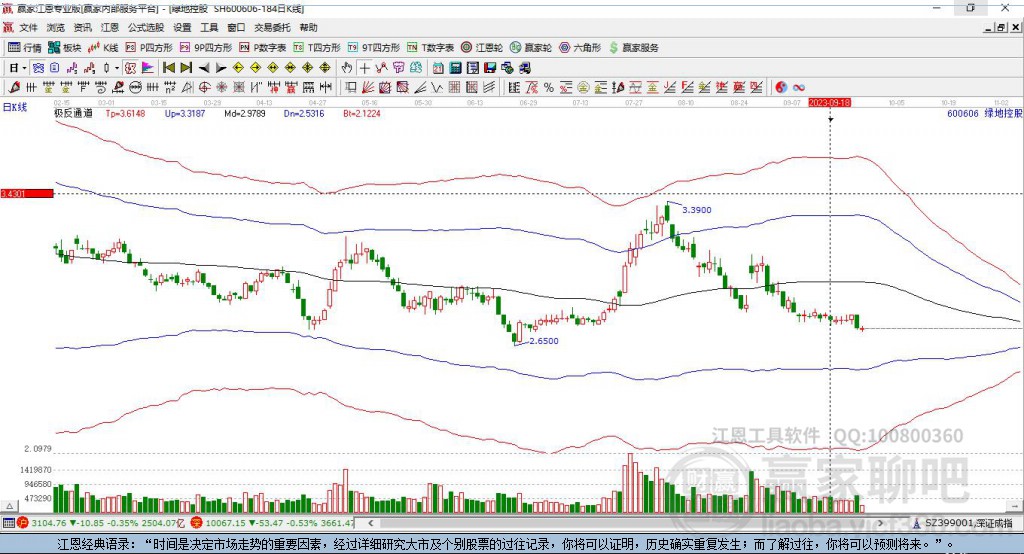The width and height of the screenshot is (1024, 554).
Task: Open the P四方形 tool
Action: pos(149,48)
